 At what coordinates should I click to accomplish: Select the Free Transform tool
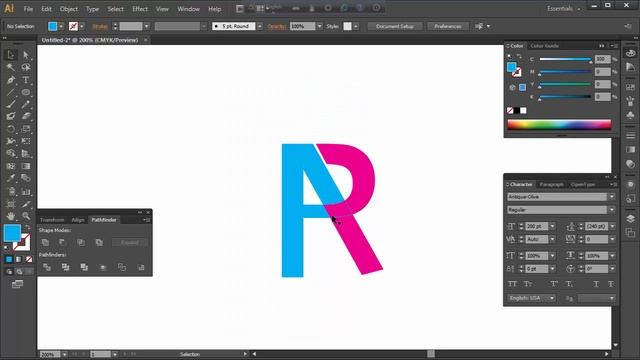[26, 141]
